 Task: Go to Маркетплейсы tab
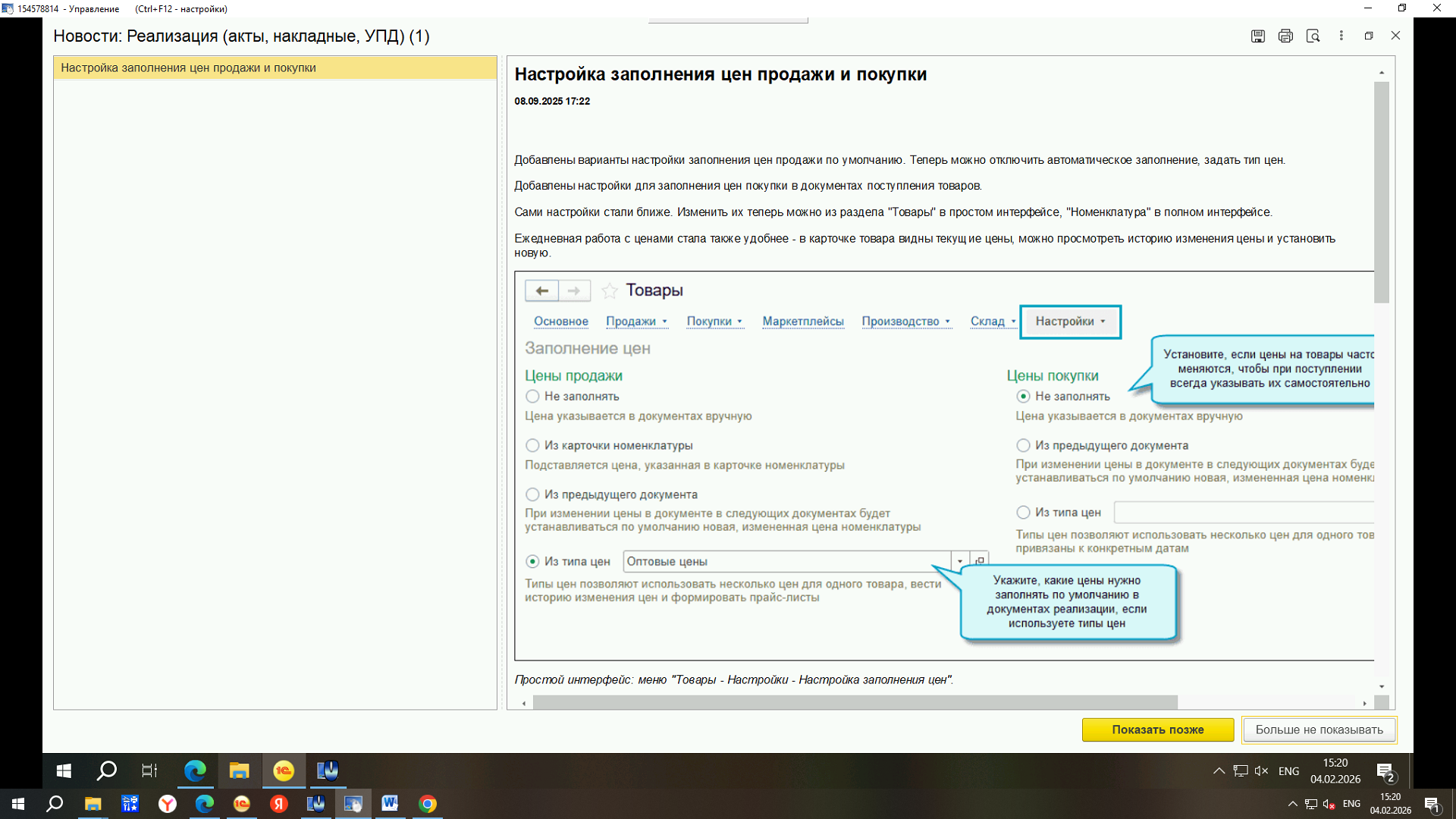802,322
